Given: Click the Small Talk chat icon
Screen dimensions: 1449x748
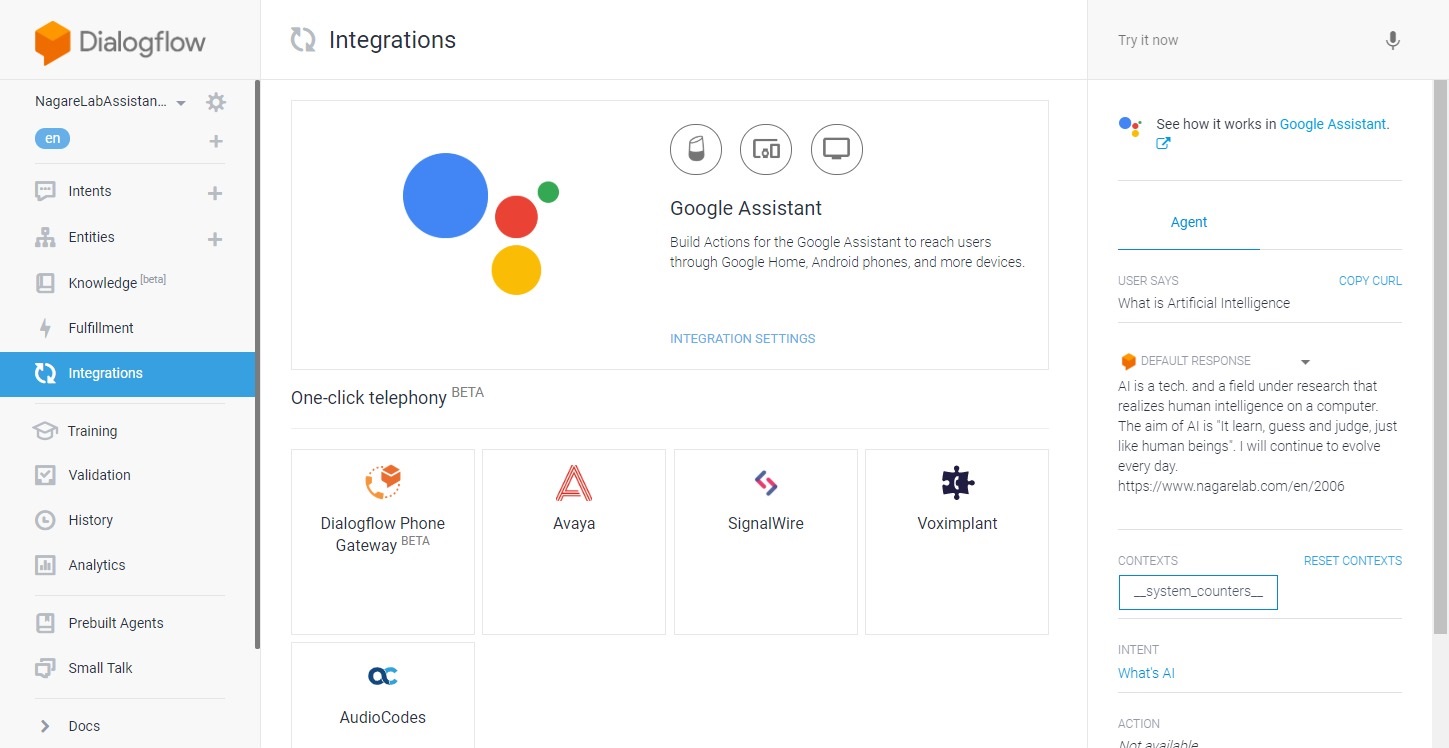Looking at the screenshot, I should click(x=45, y=668).
